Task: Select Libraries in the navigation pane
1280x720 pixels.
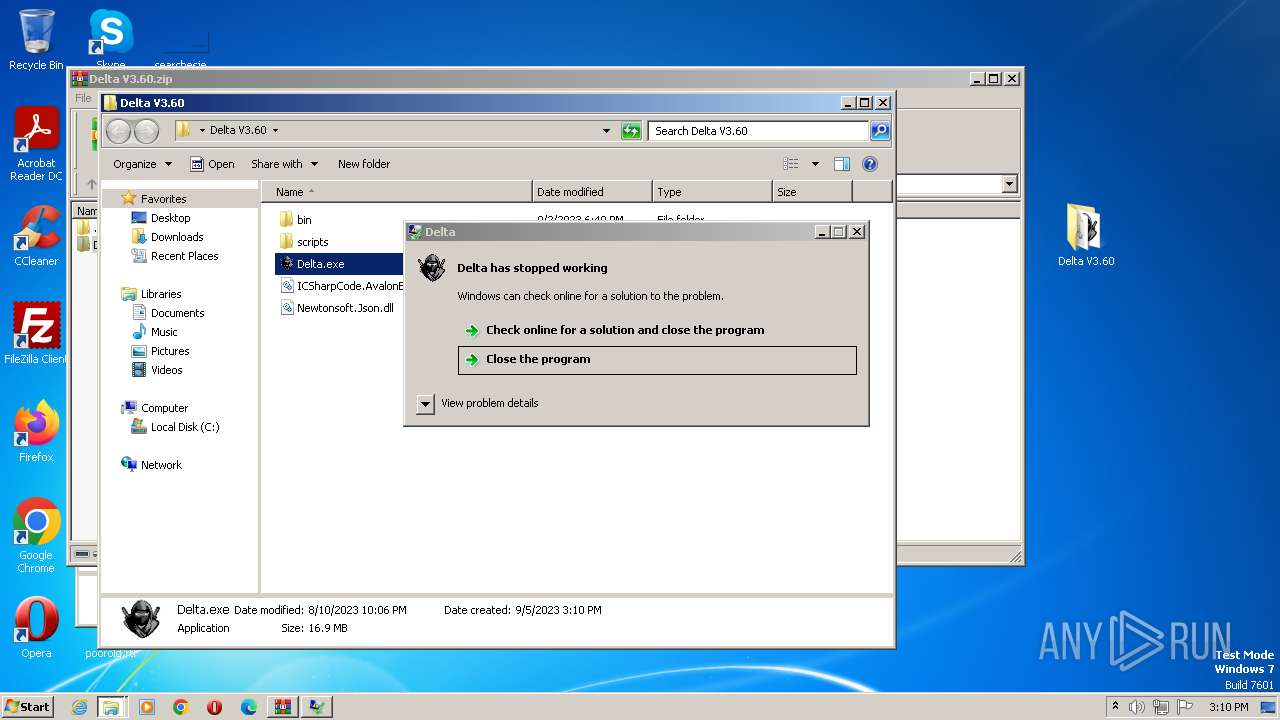Action: 152,294
